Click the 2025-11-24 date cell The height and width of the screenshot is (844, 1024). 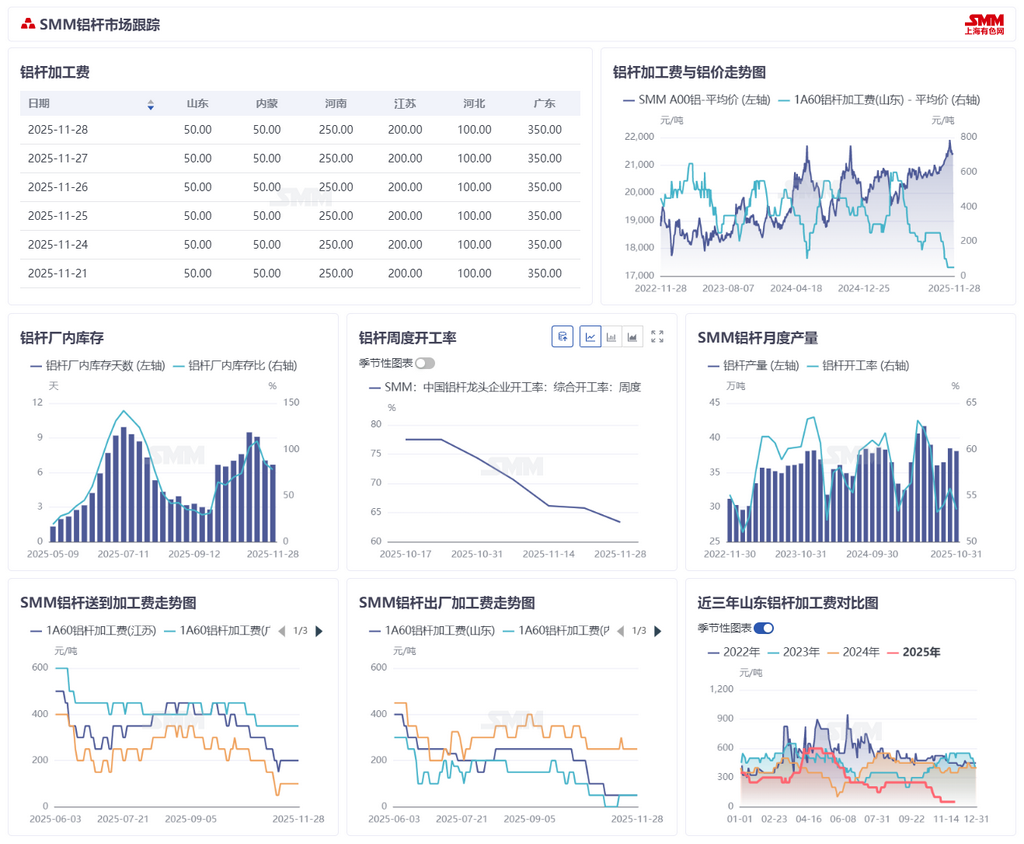(x=57, y=245)
